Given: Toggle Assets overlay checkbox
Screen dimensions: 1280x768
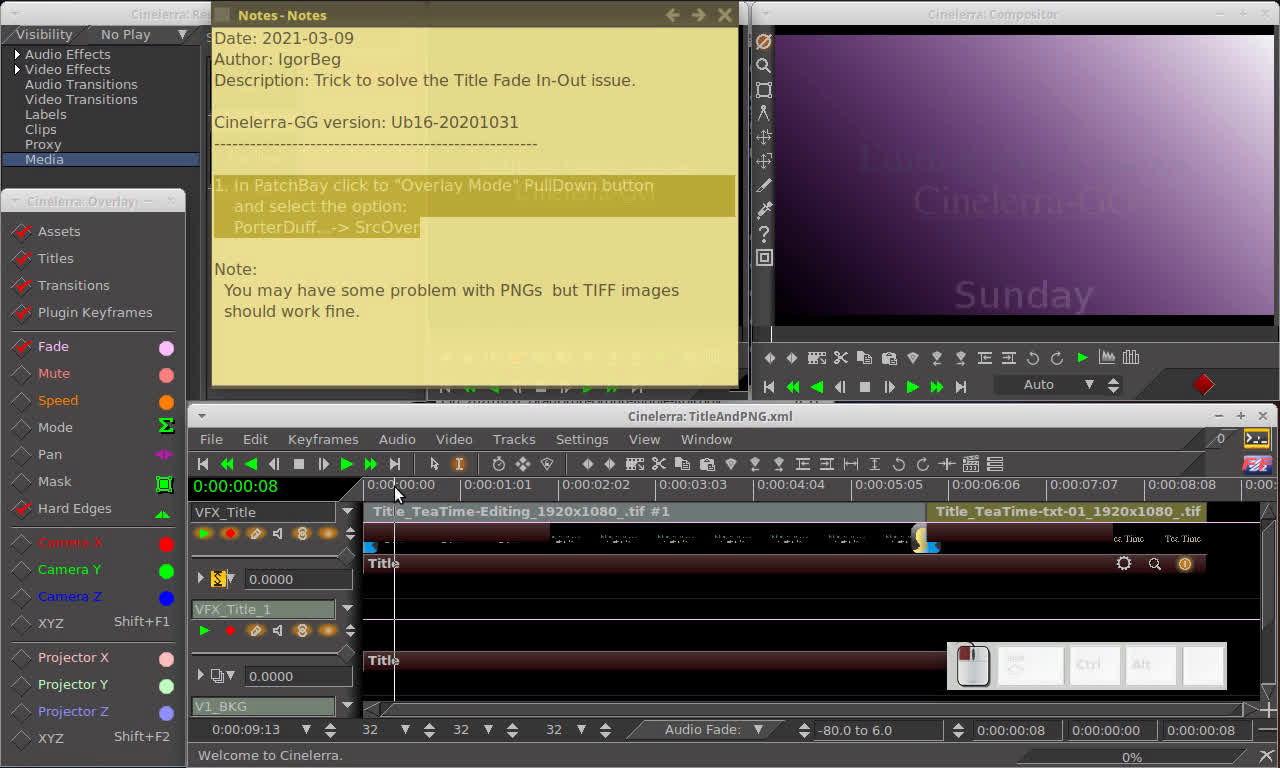Looking at the screenshot, I should tap(21, 232).
